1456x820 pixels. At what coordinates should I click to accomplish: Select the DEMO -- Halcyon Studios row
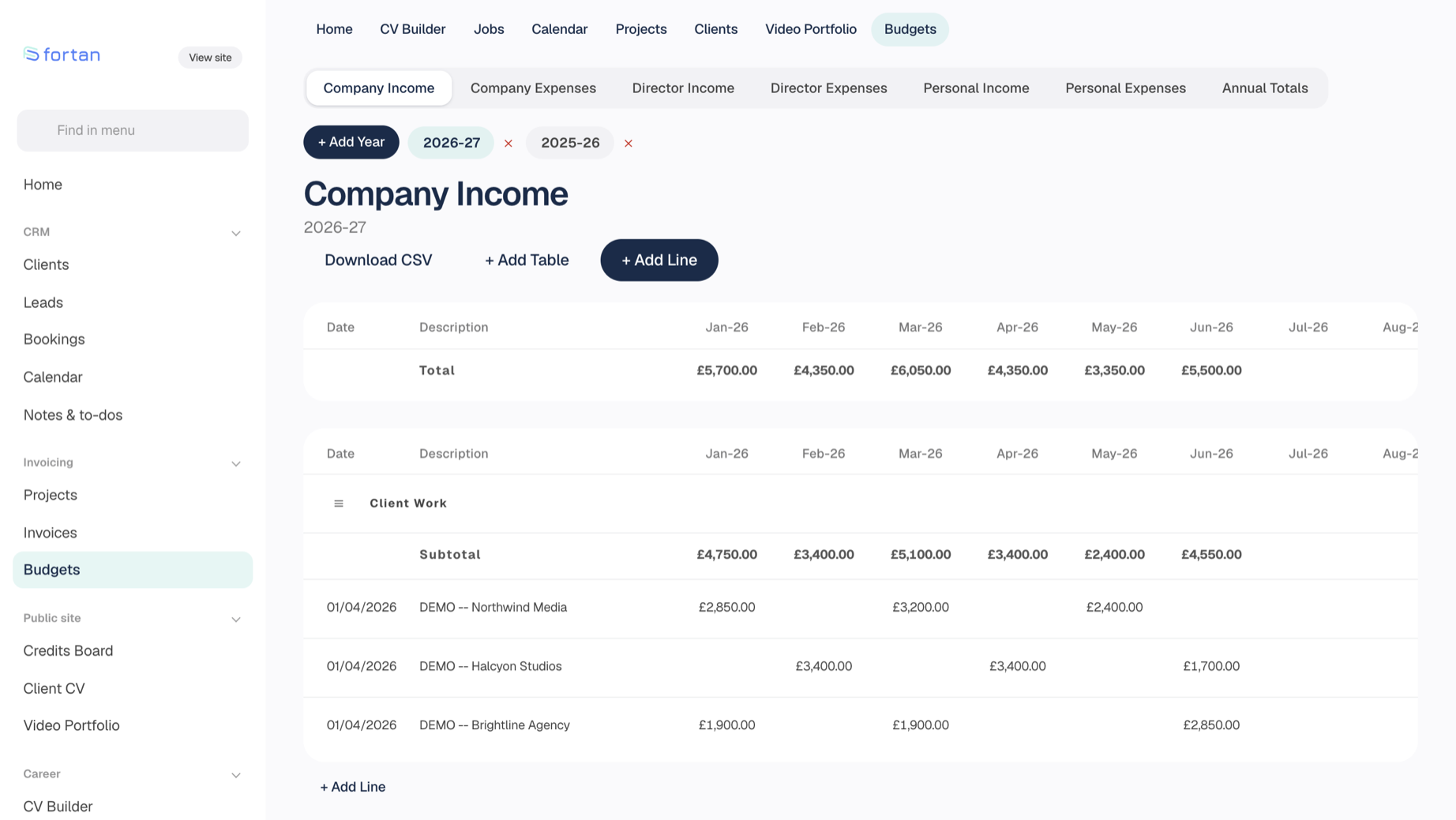tap(861, 667)
